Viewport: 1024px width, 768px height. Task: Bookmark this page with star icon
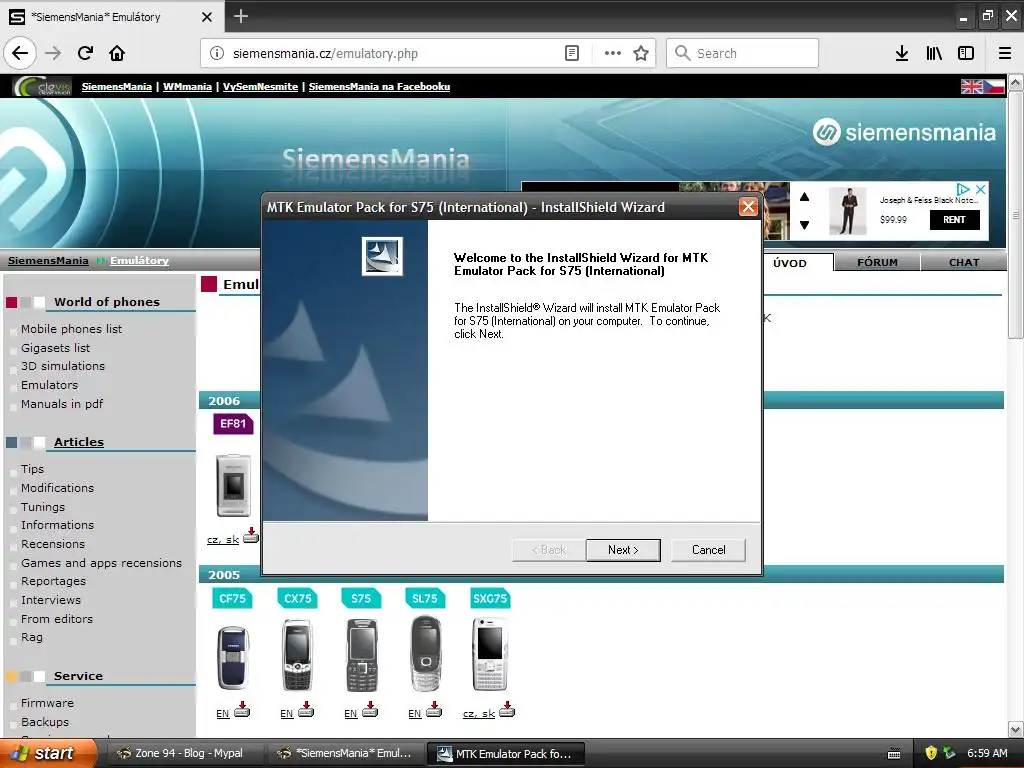coord(641,54)
